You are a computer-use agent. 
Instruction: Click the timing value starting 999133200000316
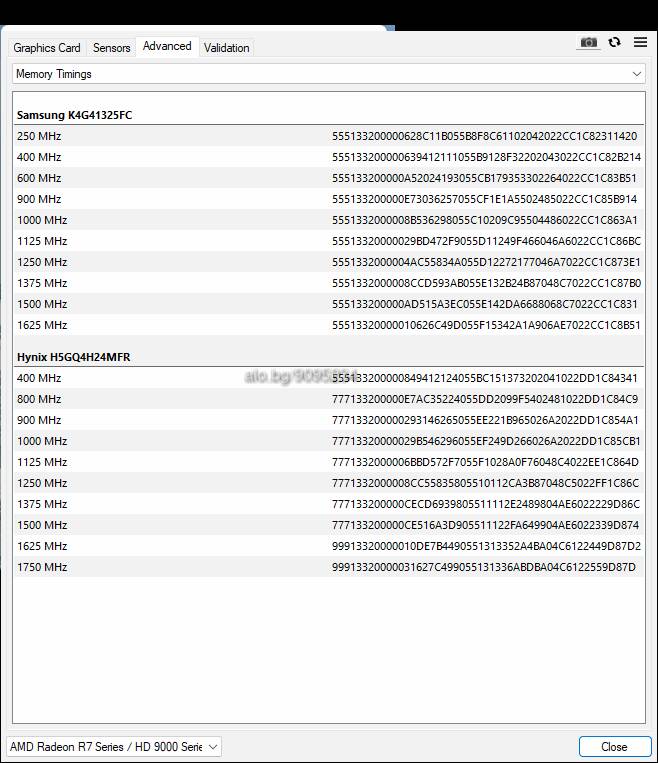484,567
